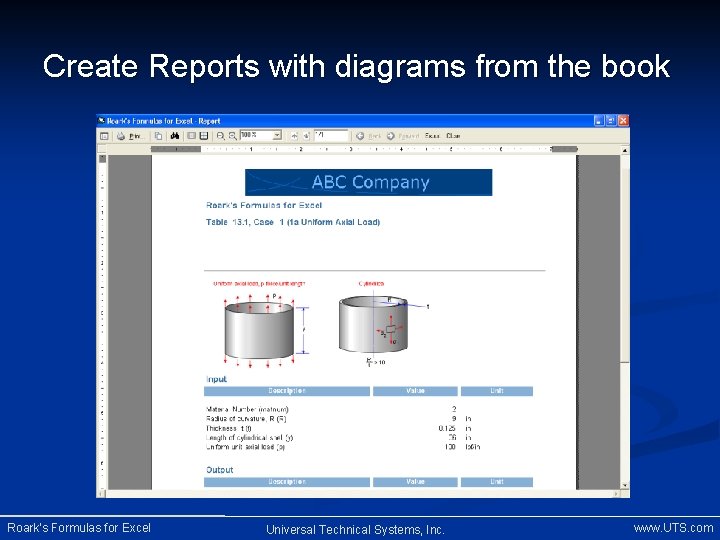Screen dimensions: 720x540
Task: Go to the next page arrow icon
Action: click(306, 136)
